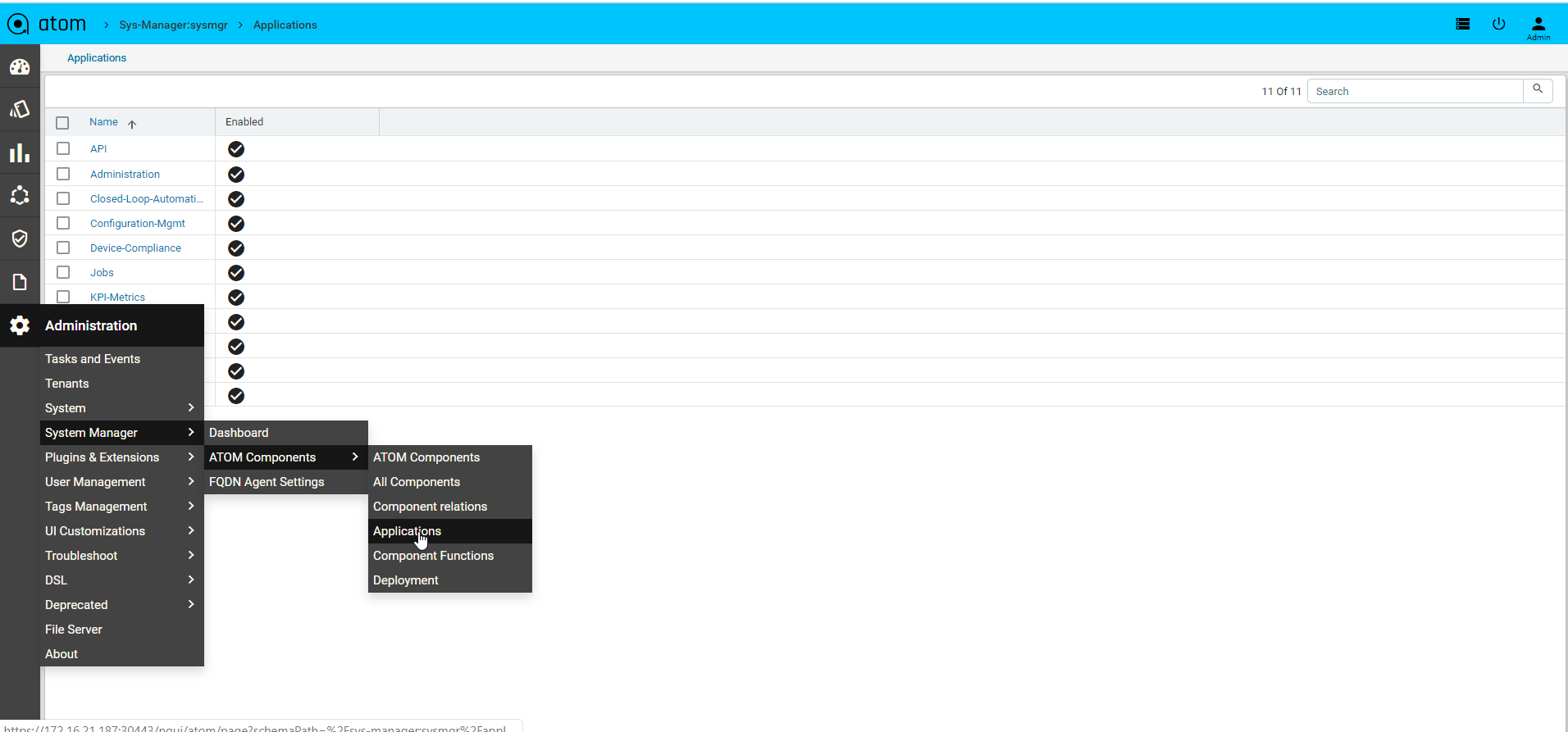Expand the Troubleshoot submenu
Image resolution: width=1568 pixels, height=732 pixels.
121,556
